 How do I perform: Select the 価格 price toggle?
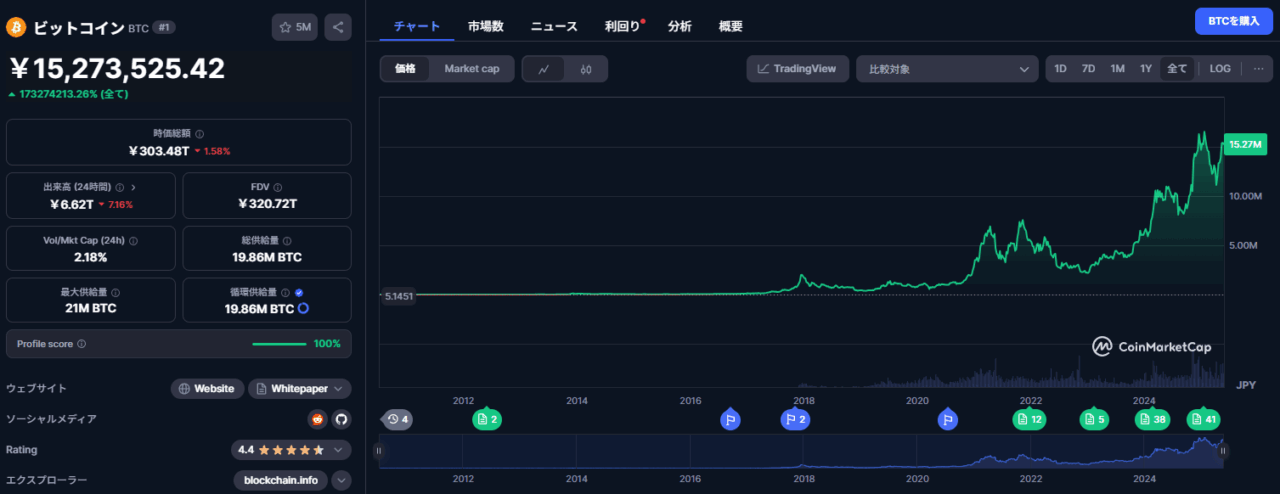[x=405, y=69]
